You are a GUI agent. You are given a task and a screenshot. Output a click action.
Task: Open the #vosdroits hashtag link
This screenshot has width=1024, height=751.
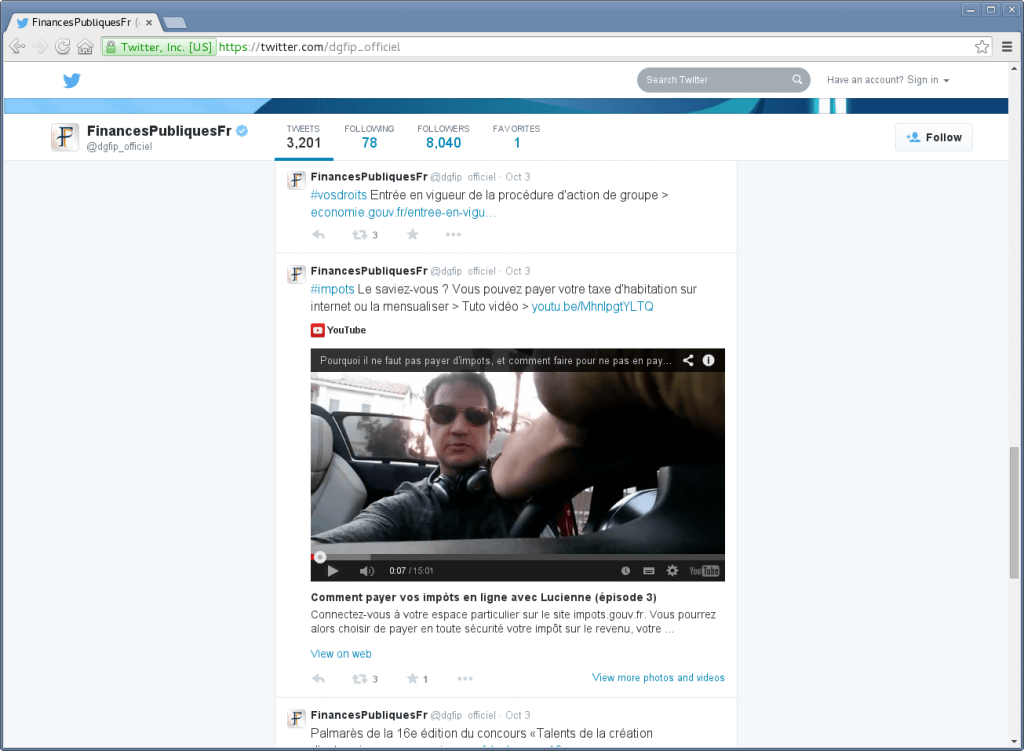tap(338, 195)
